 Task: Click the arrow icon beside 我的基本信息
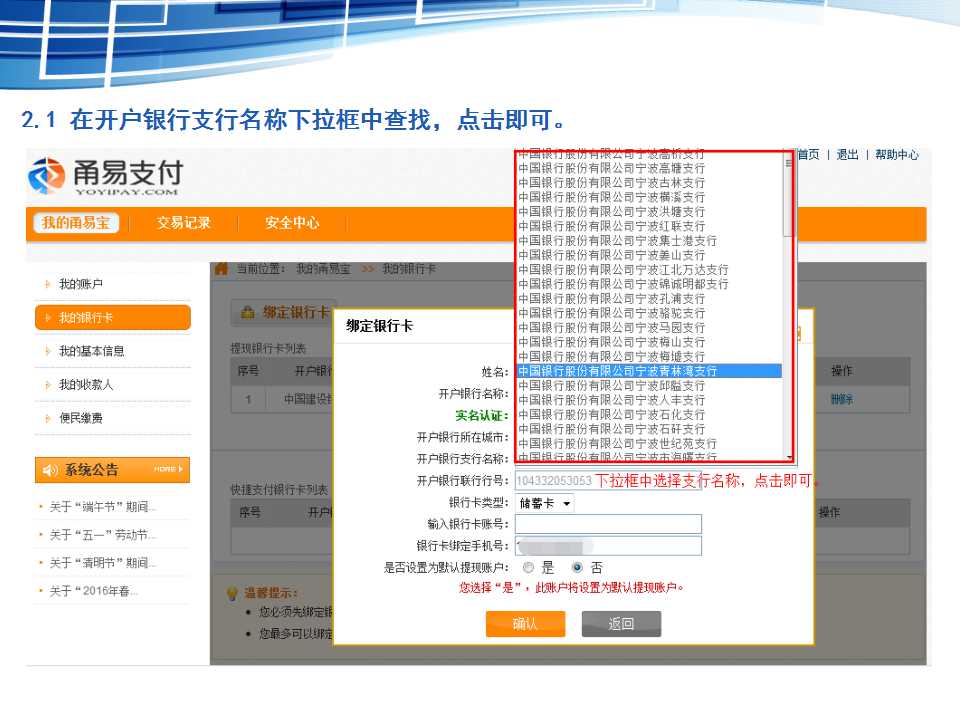pyautogui.click(x=48, y=351)
